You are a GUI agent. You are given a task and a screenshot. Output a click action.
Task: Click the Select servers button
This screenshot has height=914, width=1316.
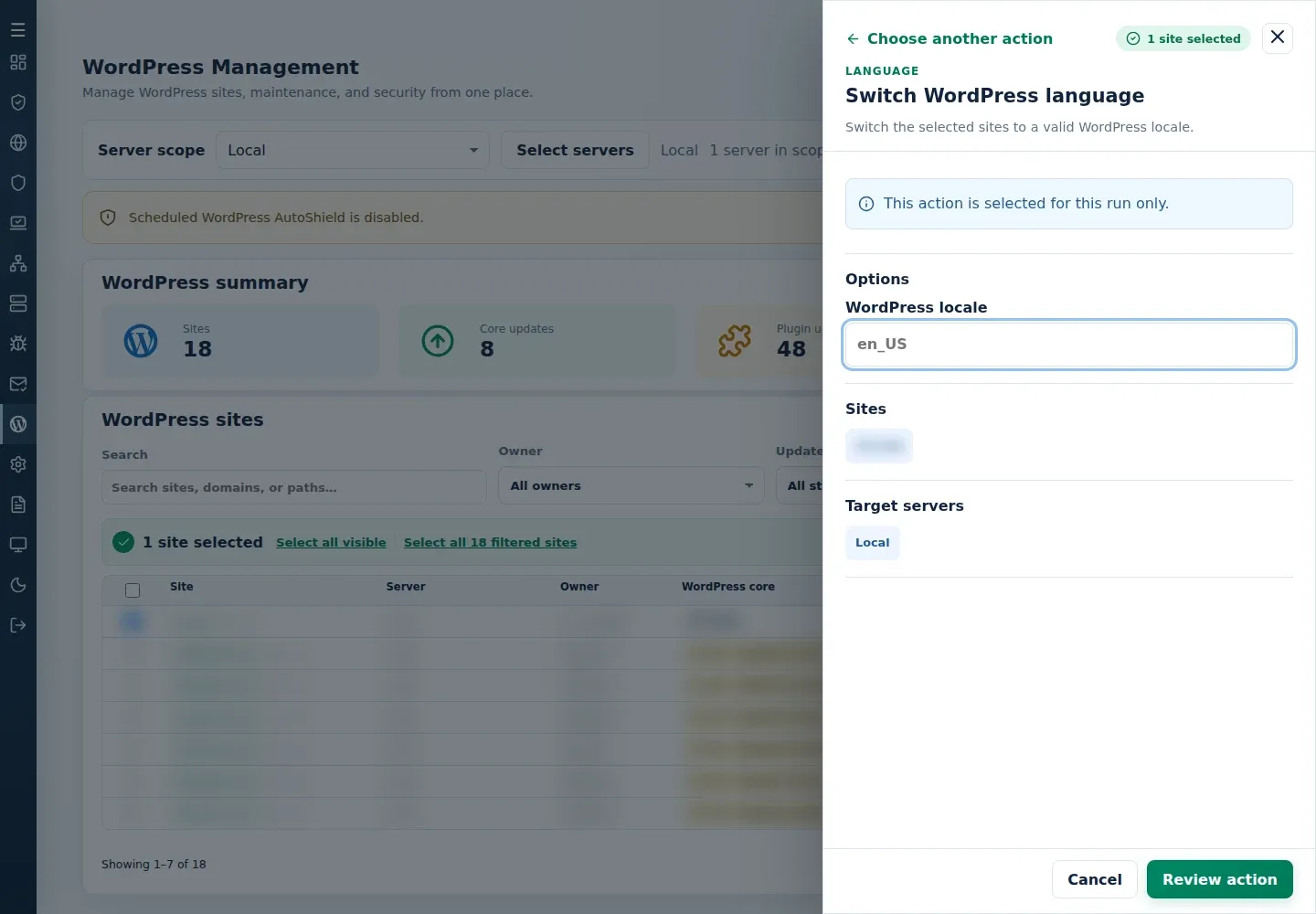pos(575,150)
